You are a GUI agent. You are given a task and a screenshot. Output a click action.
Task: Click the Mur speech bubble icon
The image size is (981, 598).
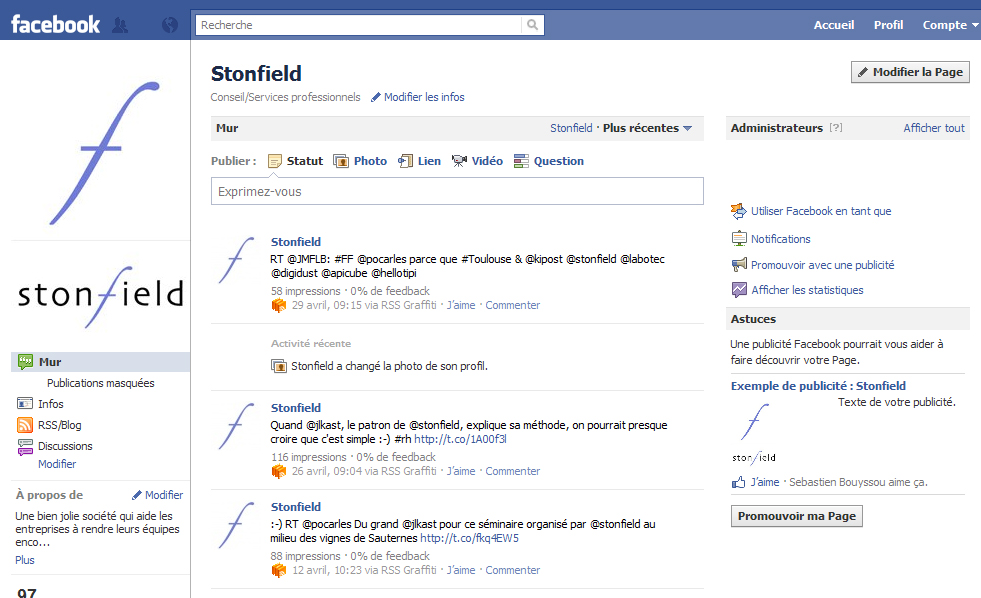tap(25, 362)
